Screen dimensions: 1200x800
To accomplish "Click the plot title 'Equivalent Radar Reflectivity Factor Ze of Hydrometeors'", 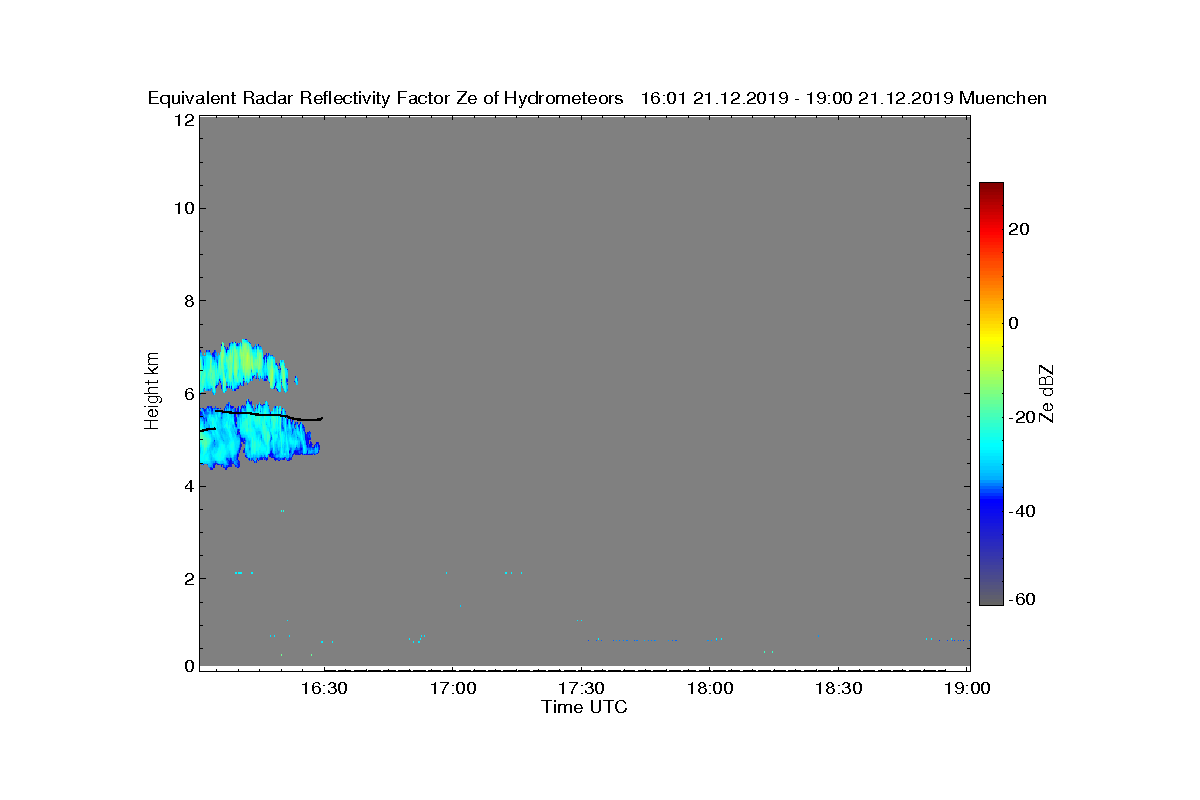I will pos(385,98).
